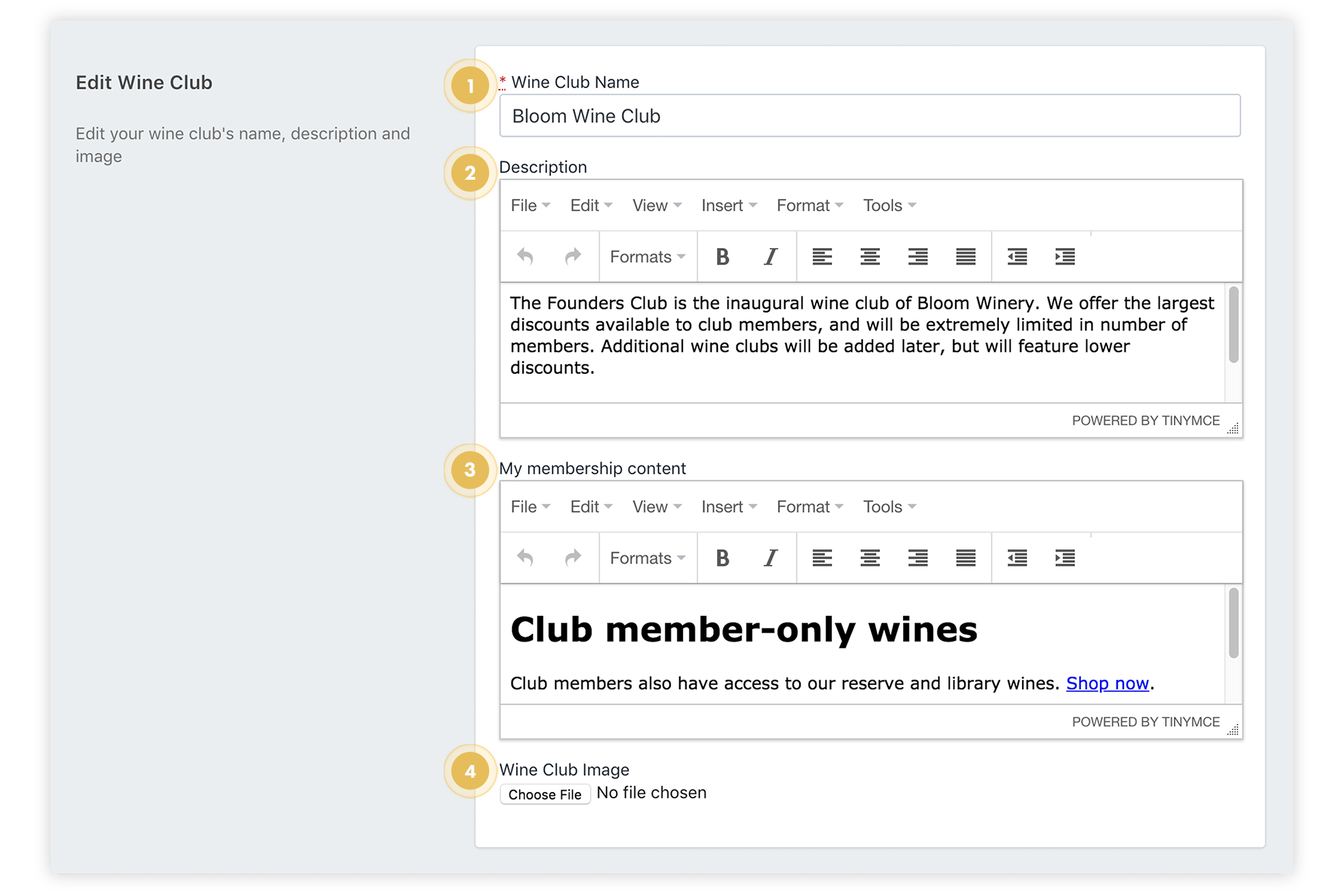Justify text in Description editor
This screenshot has width=1340, height=896.
[x=965, y=257]
